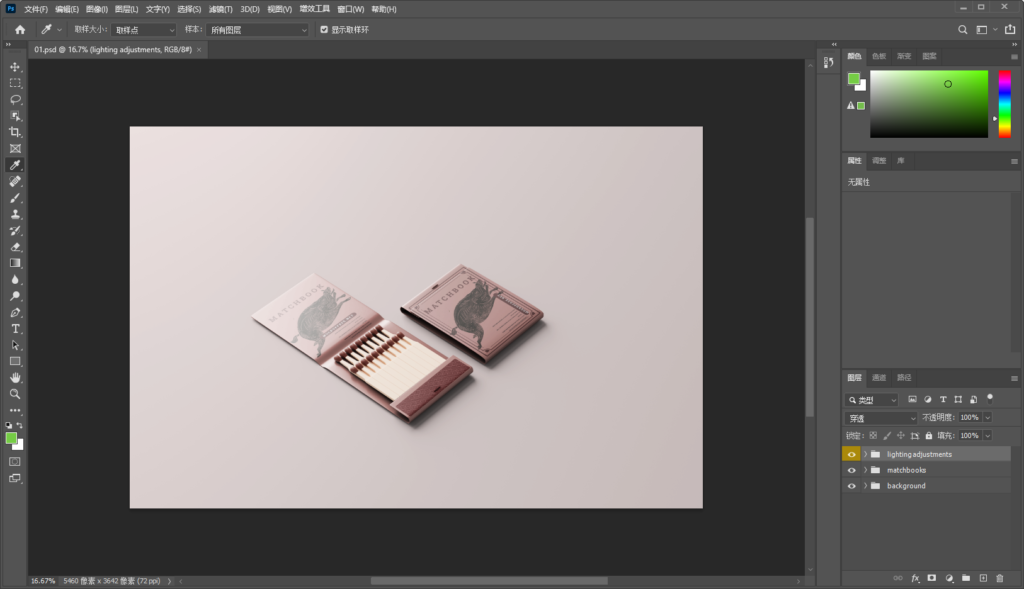Hide the lighting adjustments group

point(852,454)
